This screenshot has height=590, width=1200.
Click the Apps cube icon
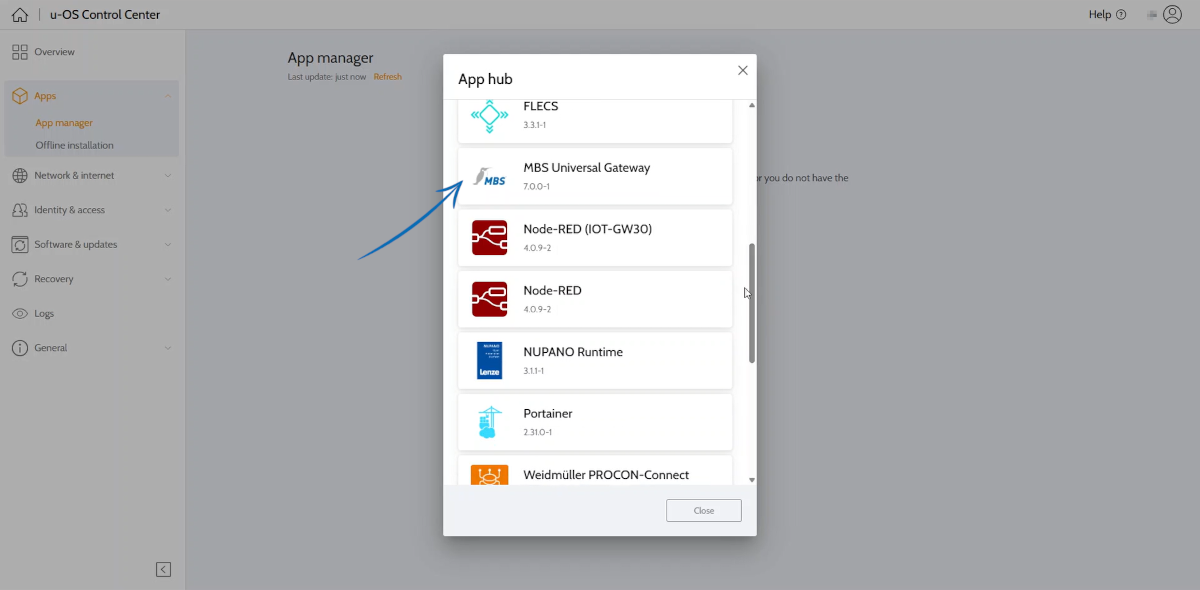20,96
